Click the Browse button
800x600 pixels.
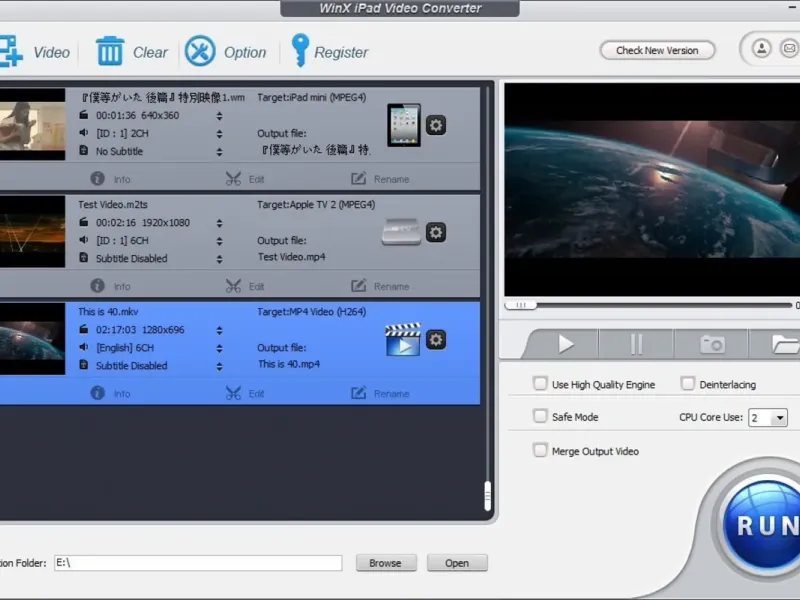(x=386, y=563)
